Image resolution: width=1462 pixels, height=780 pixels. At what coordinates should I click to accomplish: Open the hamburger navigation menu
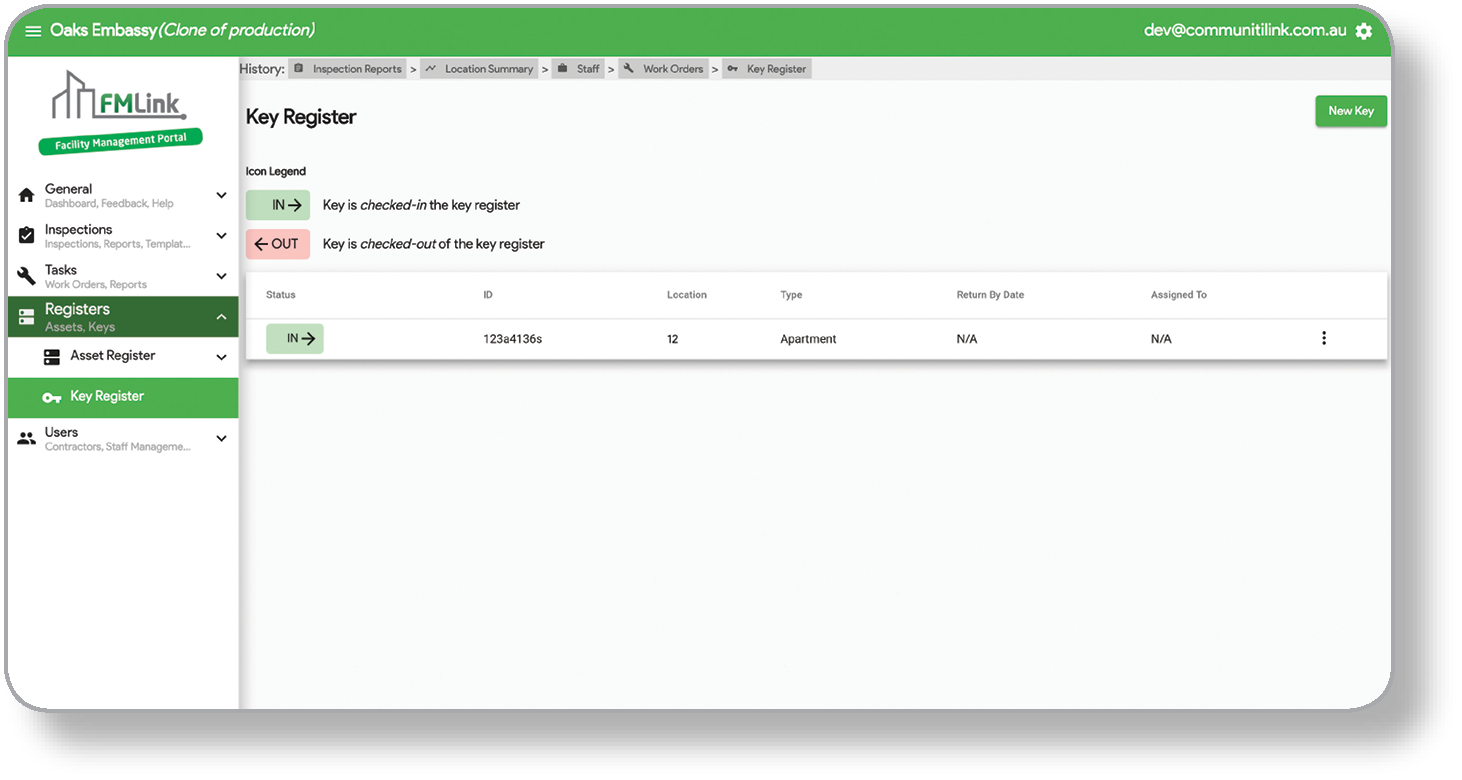click(x=33, y=31)
